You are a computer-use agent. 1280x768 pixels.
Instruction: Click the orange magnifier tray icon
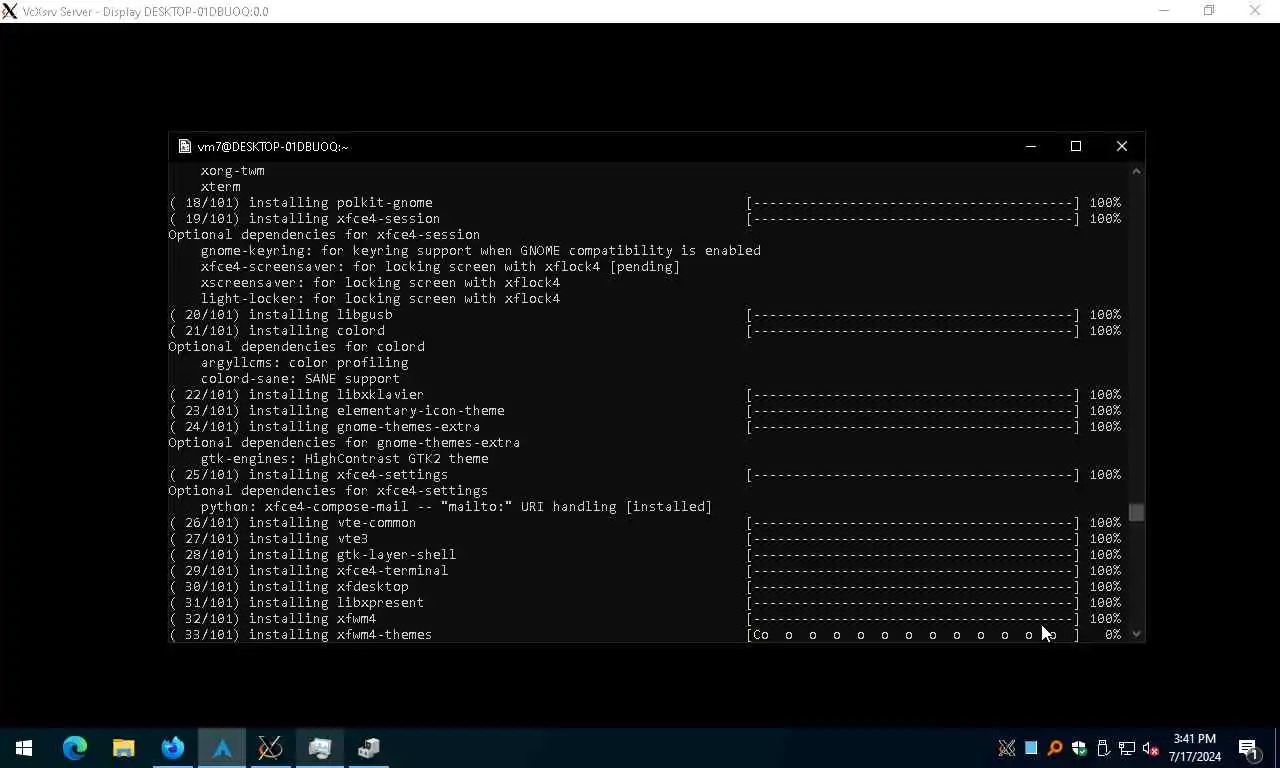coord(1055,748)
